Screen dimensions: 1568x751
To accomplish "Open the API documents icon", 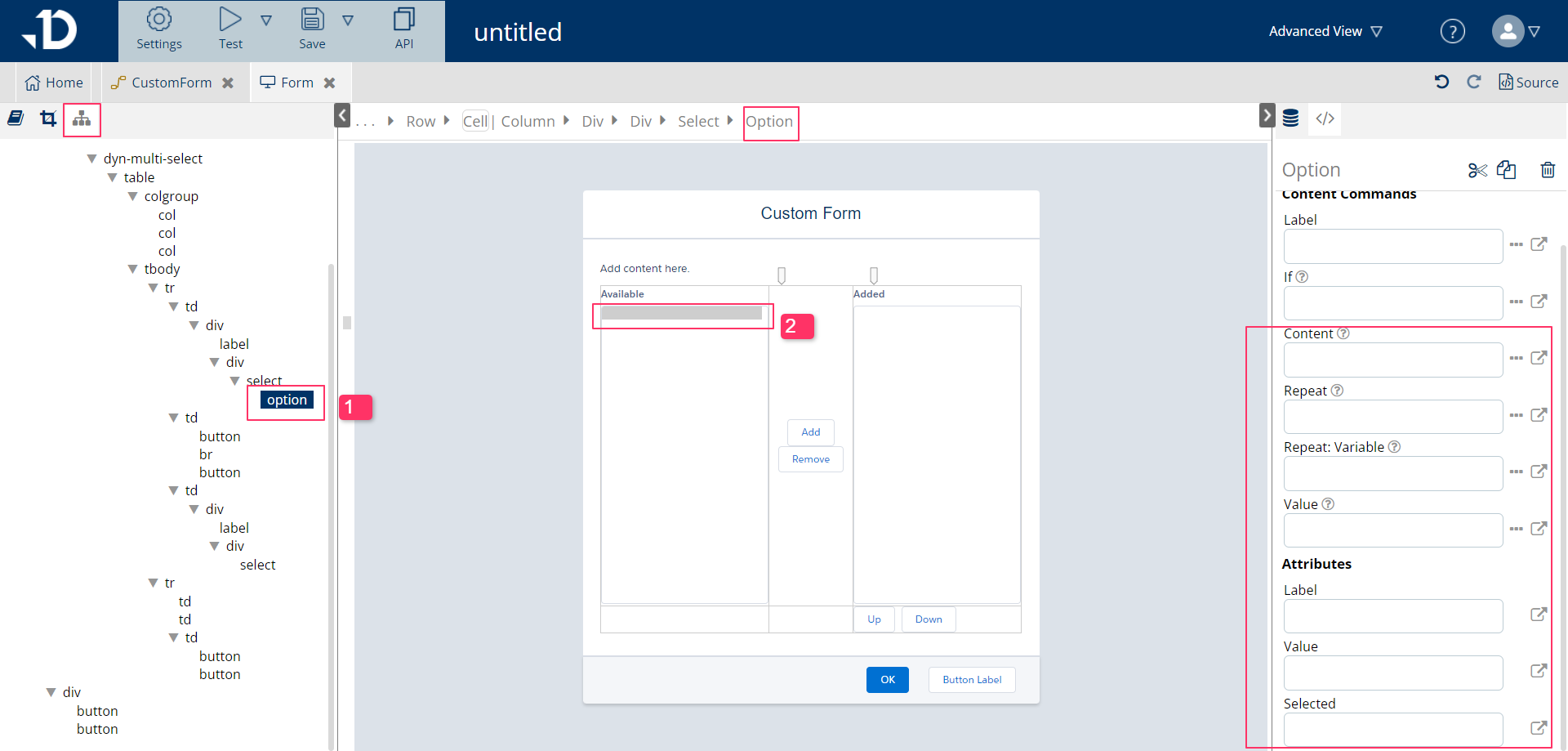I will pos(403,20).
